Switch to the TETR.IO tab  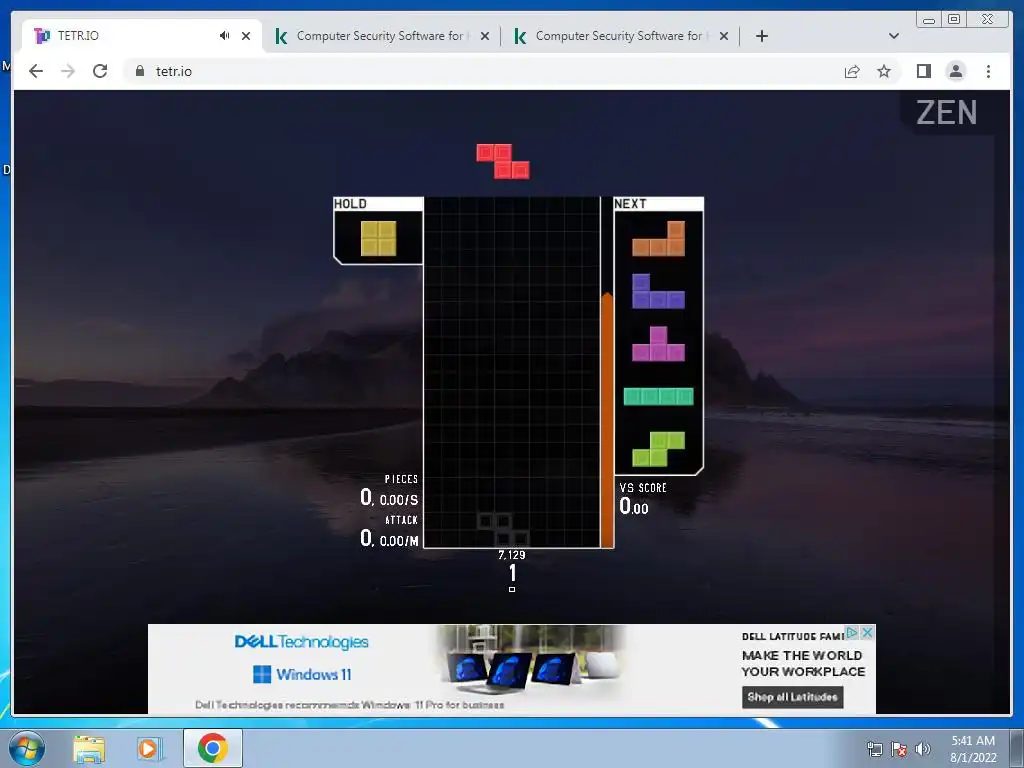click(140, 36)
